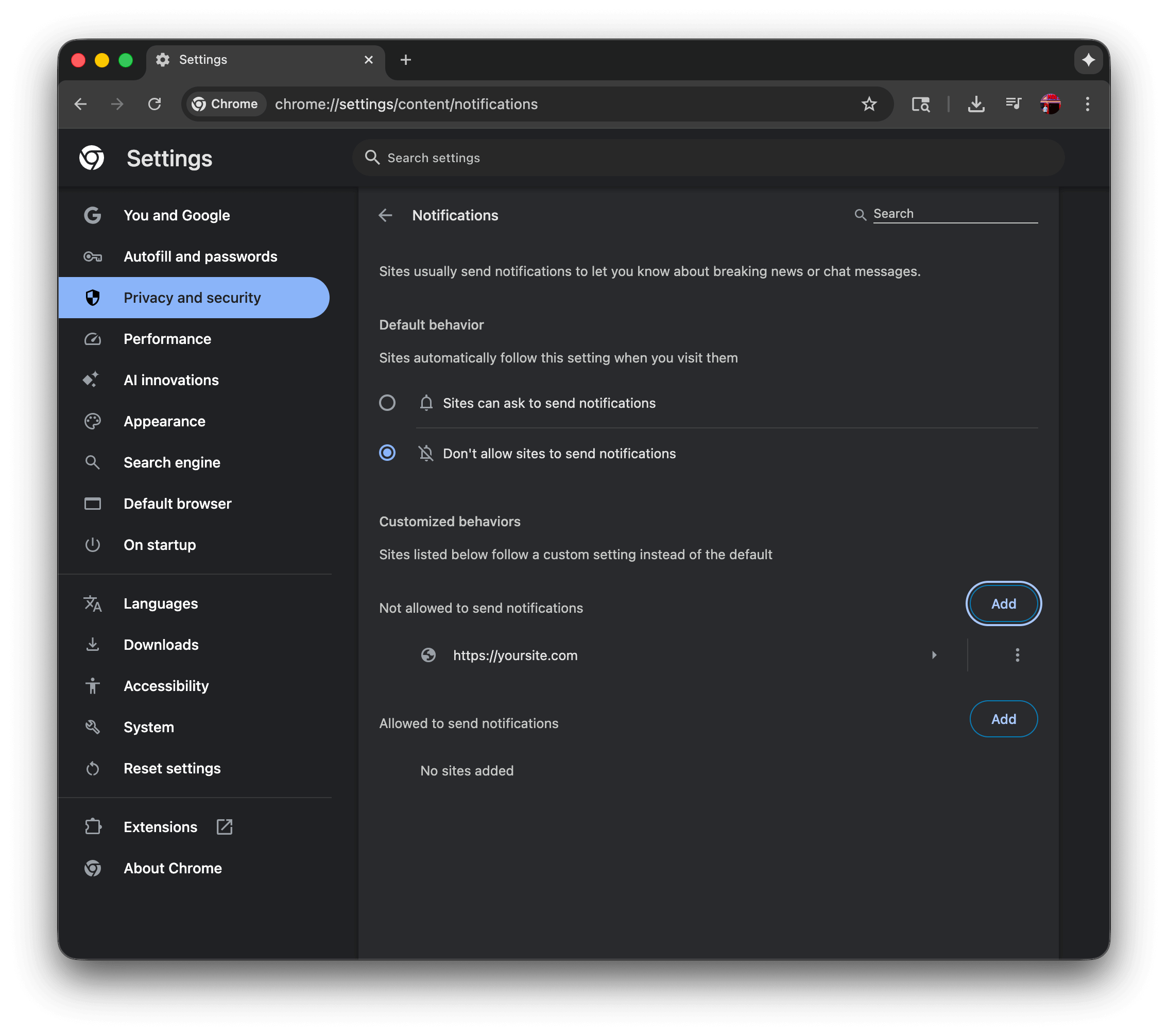Select Sites can ask to send notifications
The height and width of the screenshot is (1036, 1168).
click(x=387, y=403)
